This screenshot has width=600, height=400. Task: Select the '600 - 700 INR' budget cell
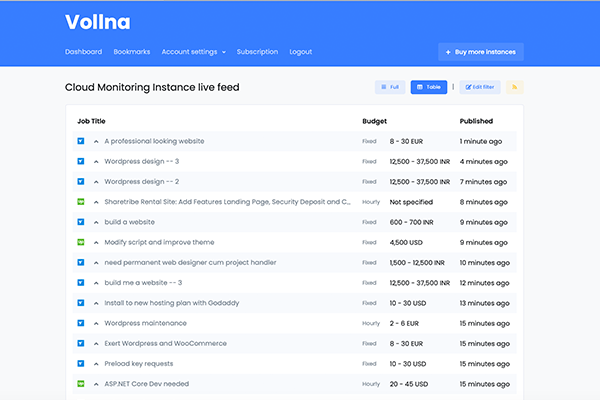click(x=411, y=222)
